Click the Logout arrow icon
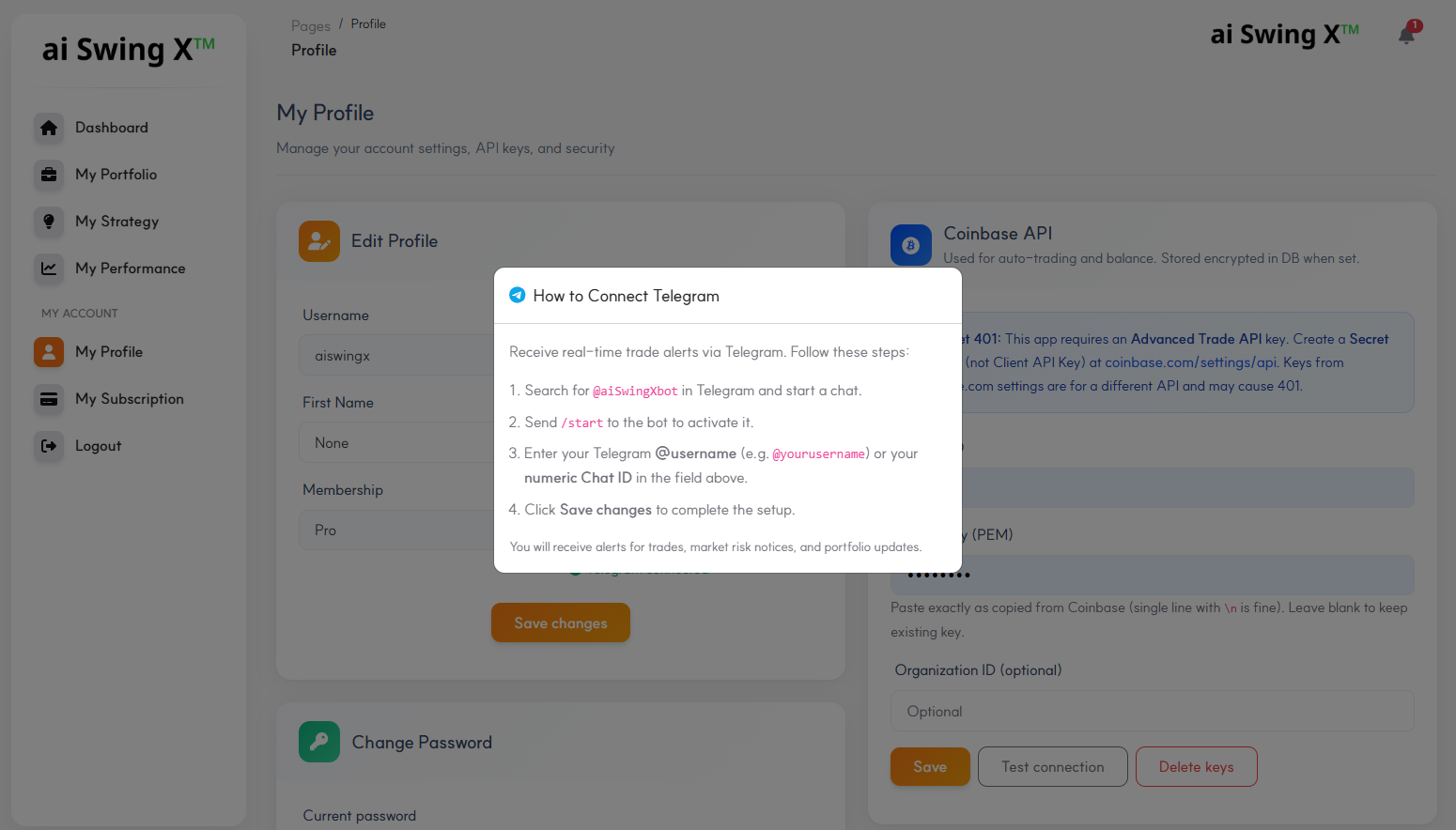Viewport: 1456px width, 830px height. pos(49,446)
